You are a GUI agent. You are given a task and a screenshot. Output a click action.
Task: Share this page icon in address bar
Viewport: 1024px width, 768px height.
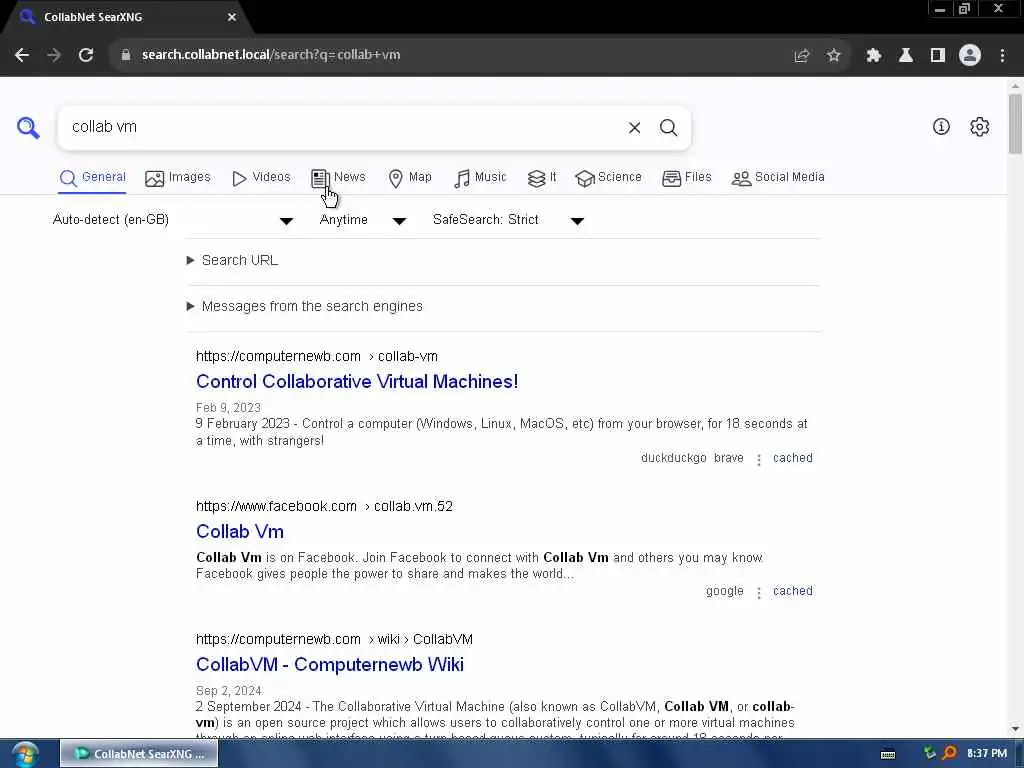coord(801,56)
